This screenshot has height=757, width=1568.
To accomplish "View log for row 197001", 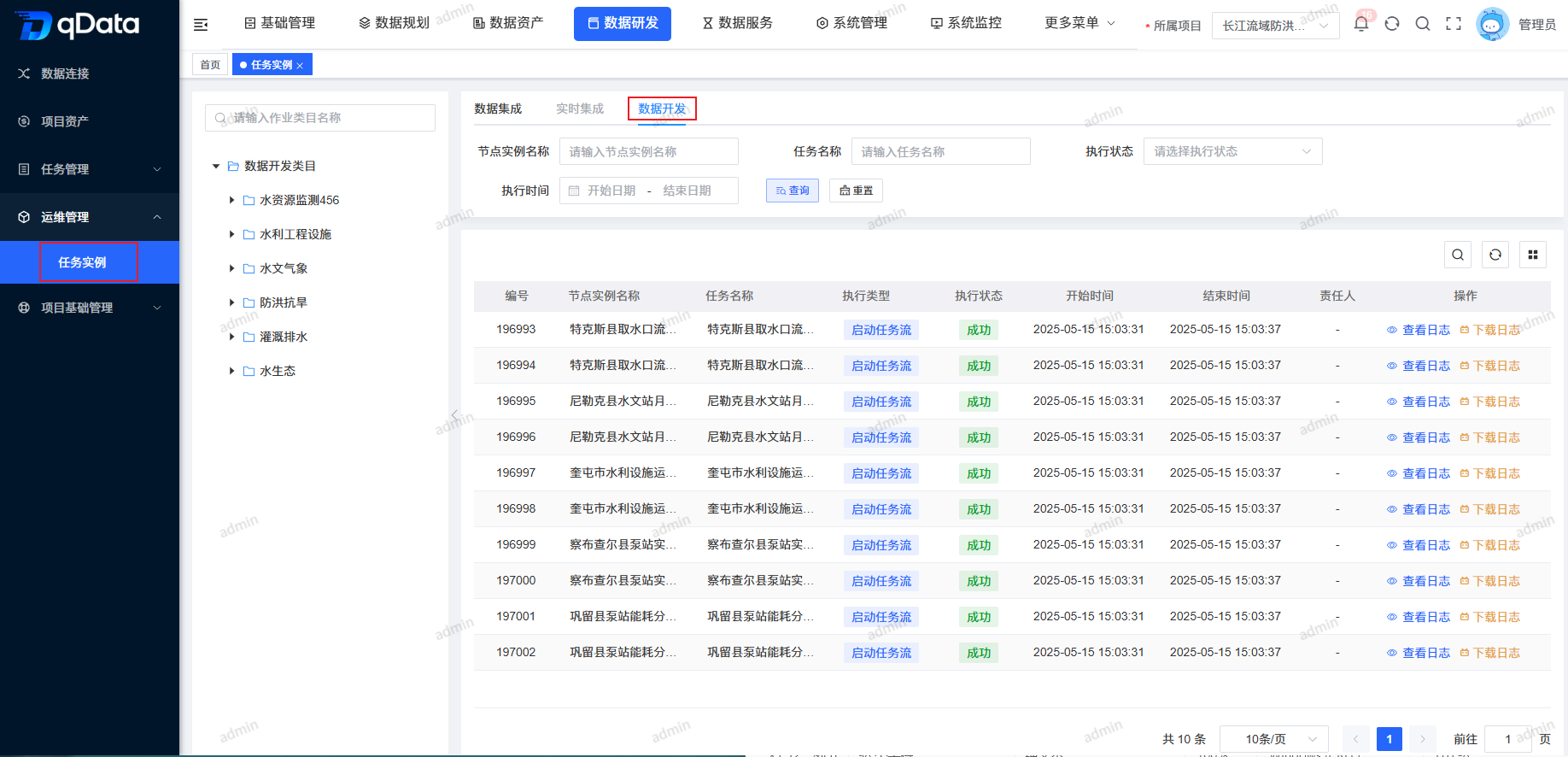I will tap(1419, 617).
